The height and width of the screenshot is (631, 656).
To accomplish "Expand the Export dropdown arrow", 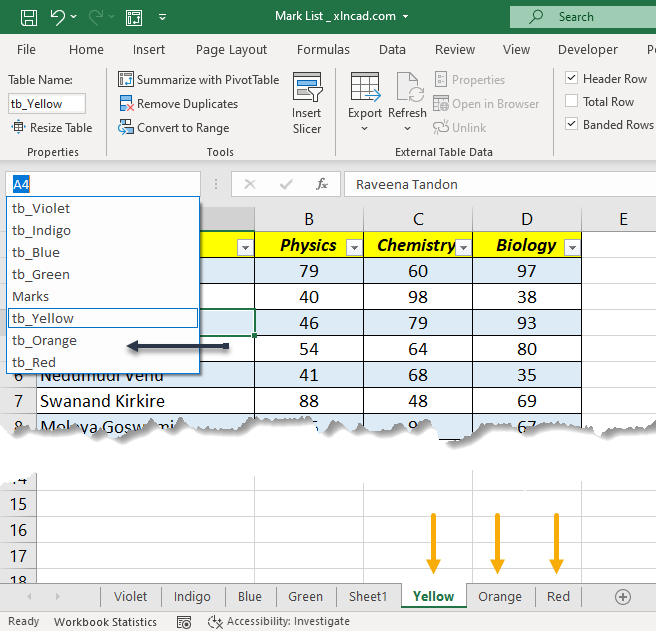I will (x=364, y=128).
